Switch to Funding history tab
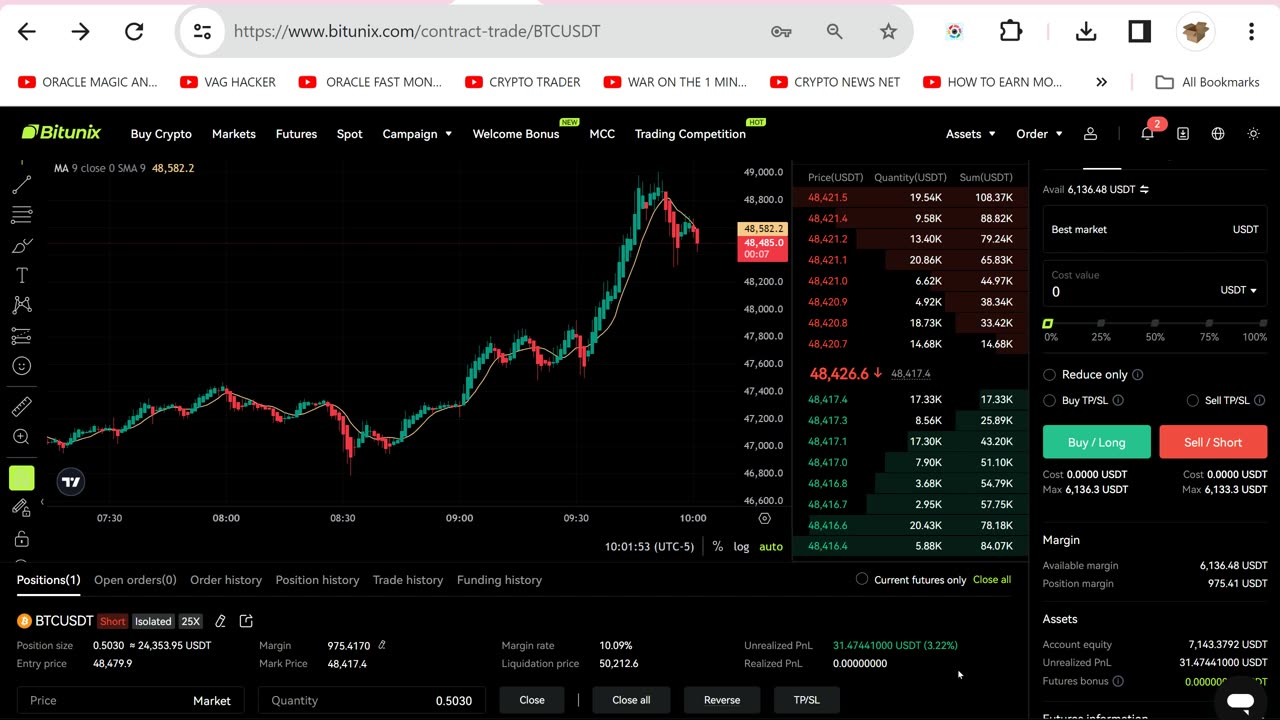This screenshot has width=1280, height=720. coord(499,579)
